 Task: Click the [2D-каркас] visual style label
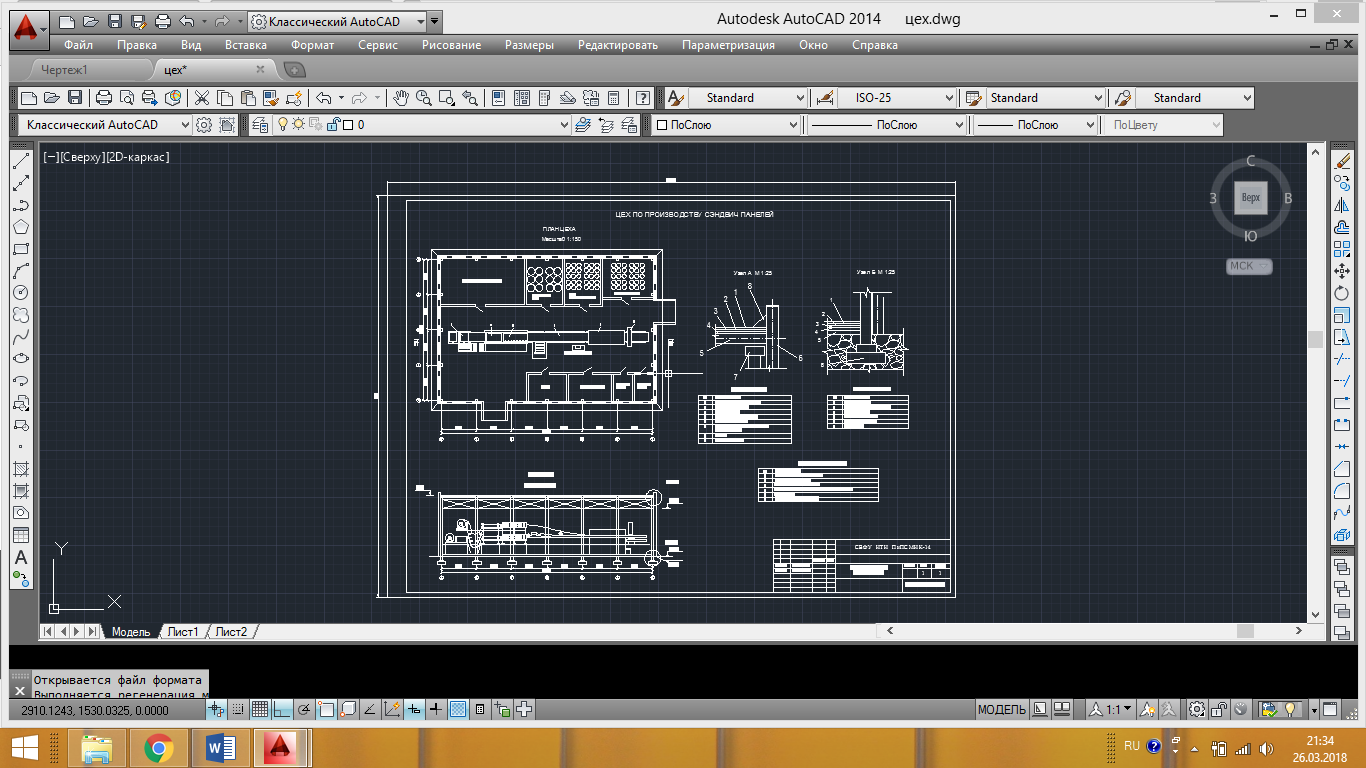click(138, 157)
